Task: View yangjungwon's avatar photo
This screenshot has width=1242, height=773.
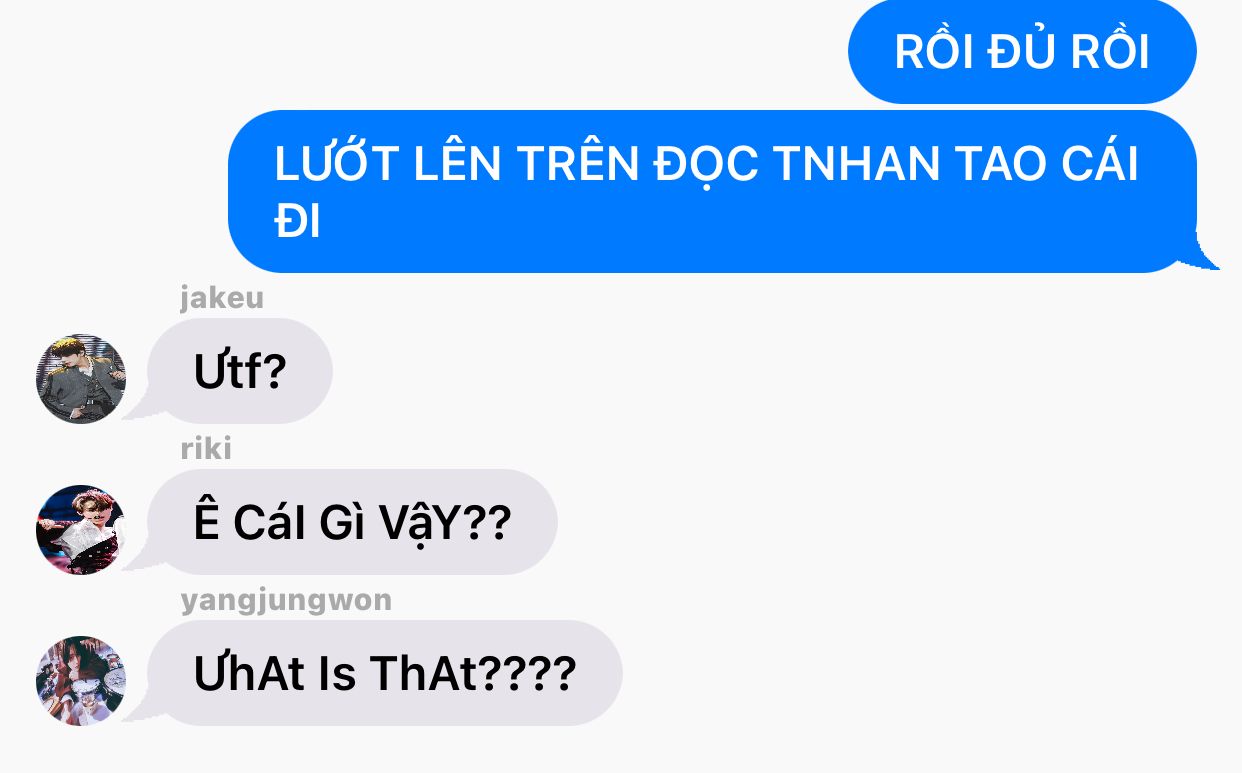Action: coord(81,681)
